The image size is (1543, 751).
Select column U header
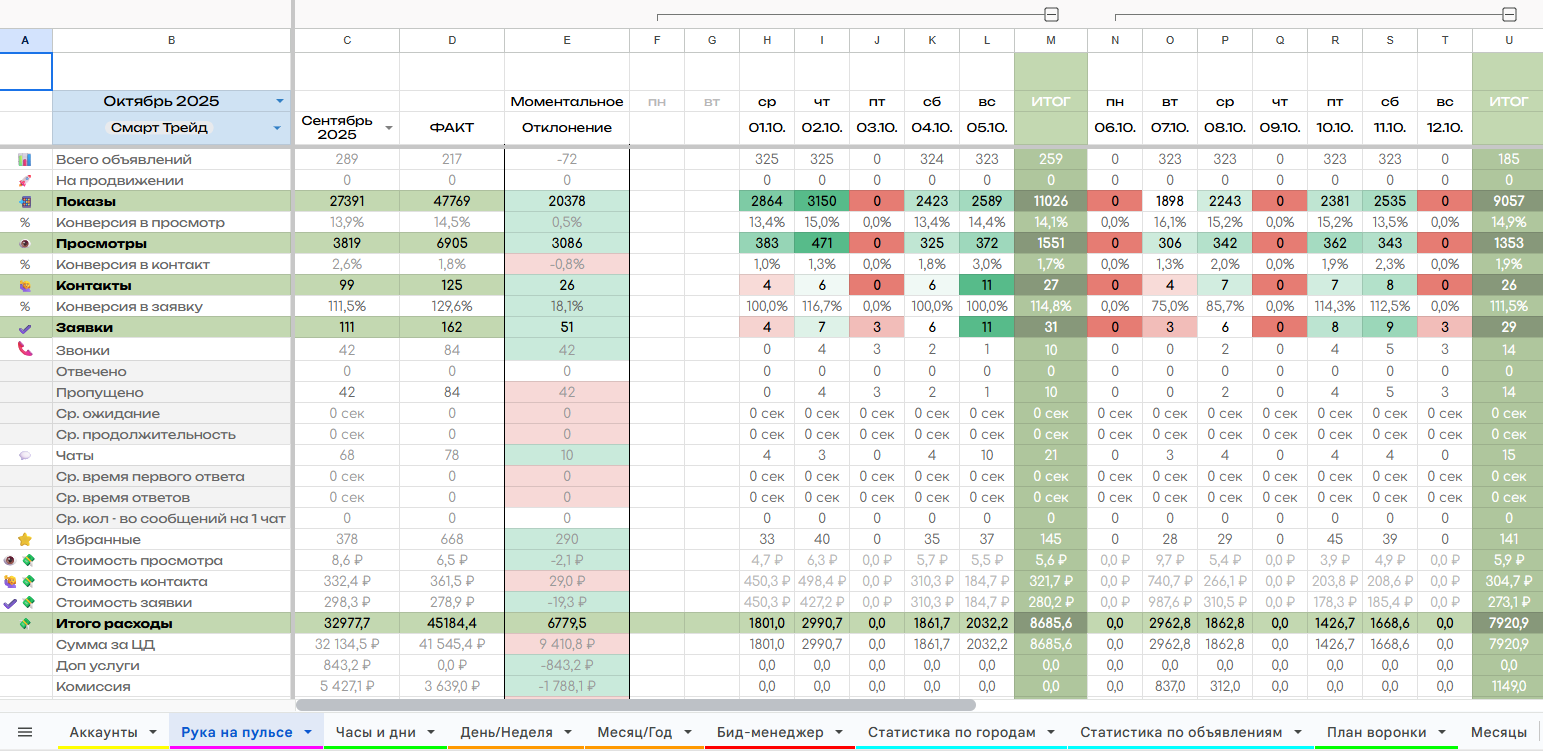[1508, 40]
